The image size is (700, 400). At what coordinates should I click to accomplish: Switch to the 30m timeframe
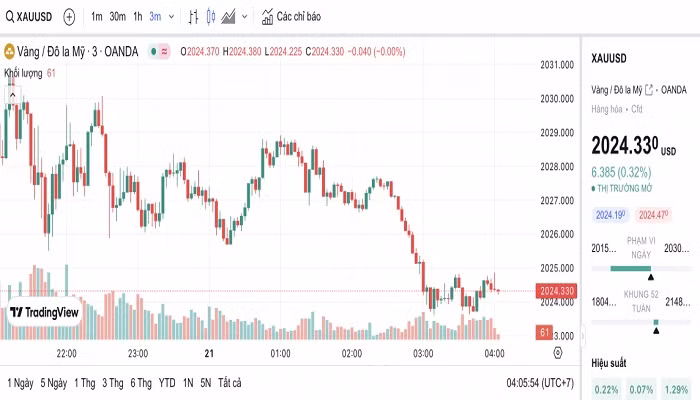pos(117,17)
